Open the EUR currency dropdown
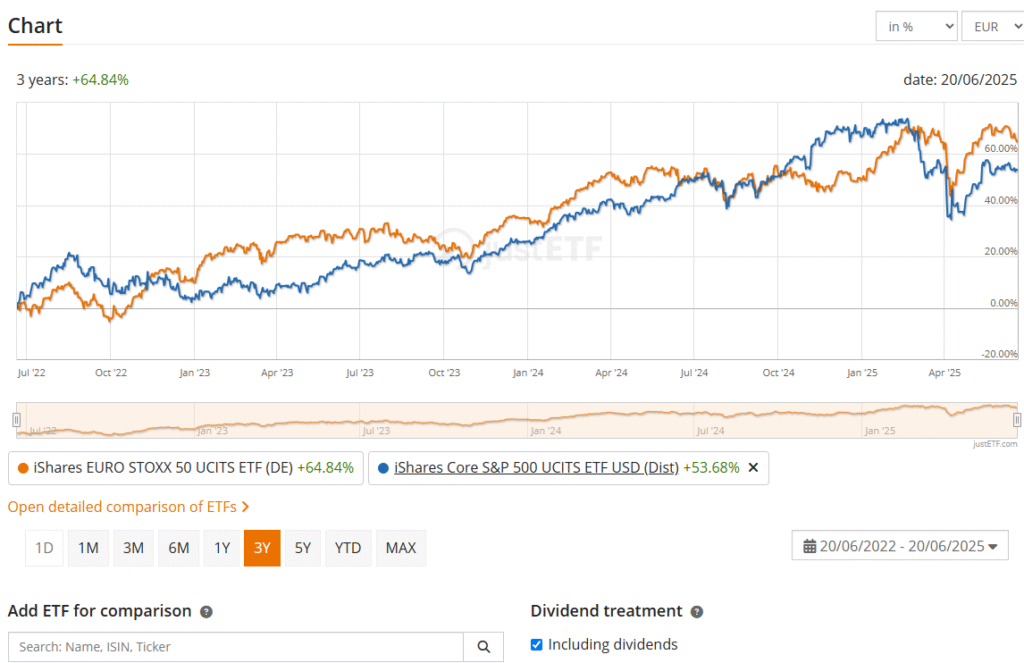1024x663 pixels. 993,27
